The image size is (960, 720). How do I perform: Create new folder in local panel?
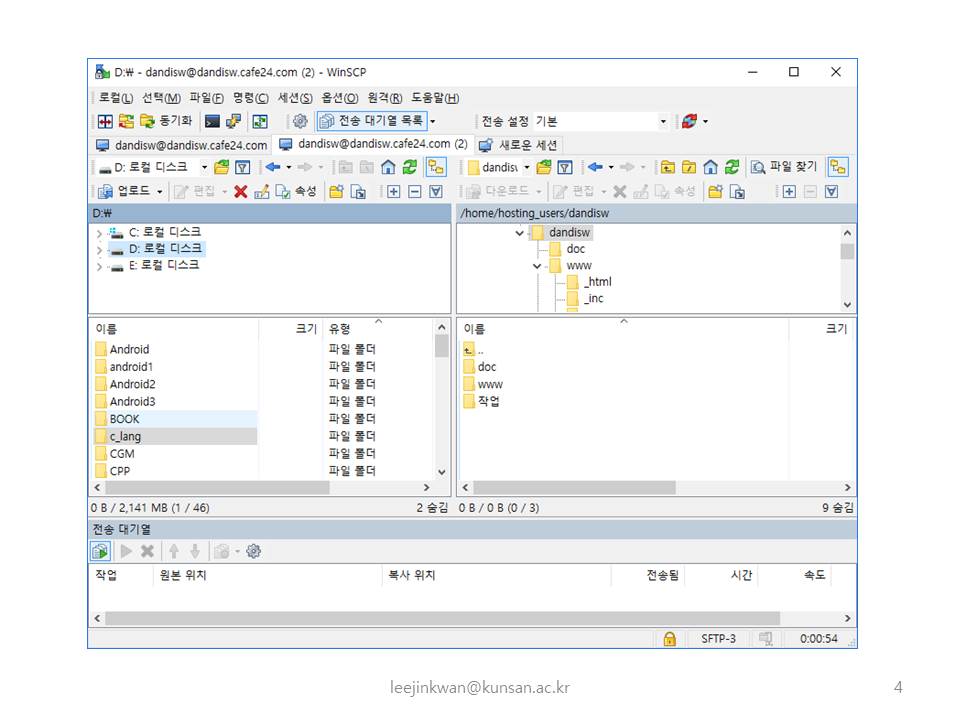click(x=336, y=191)
